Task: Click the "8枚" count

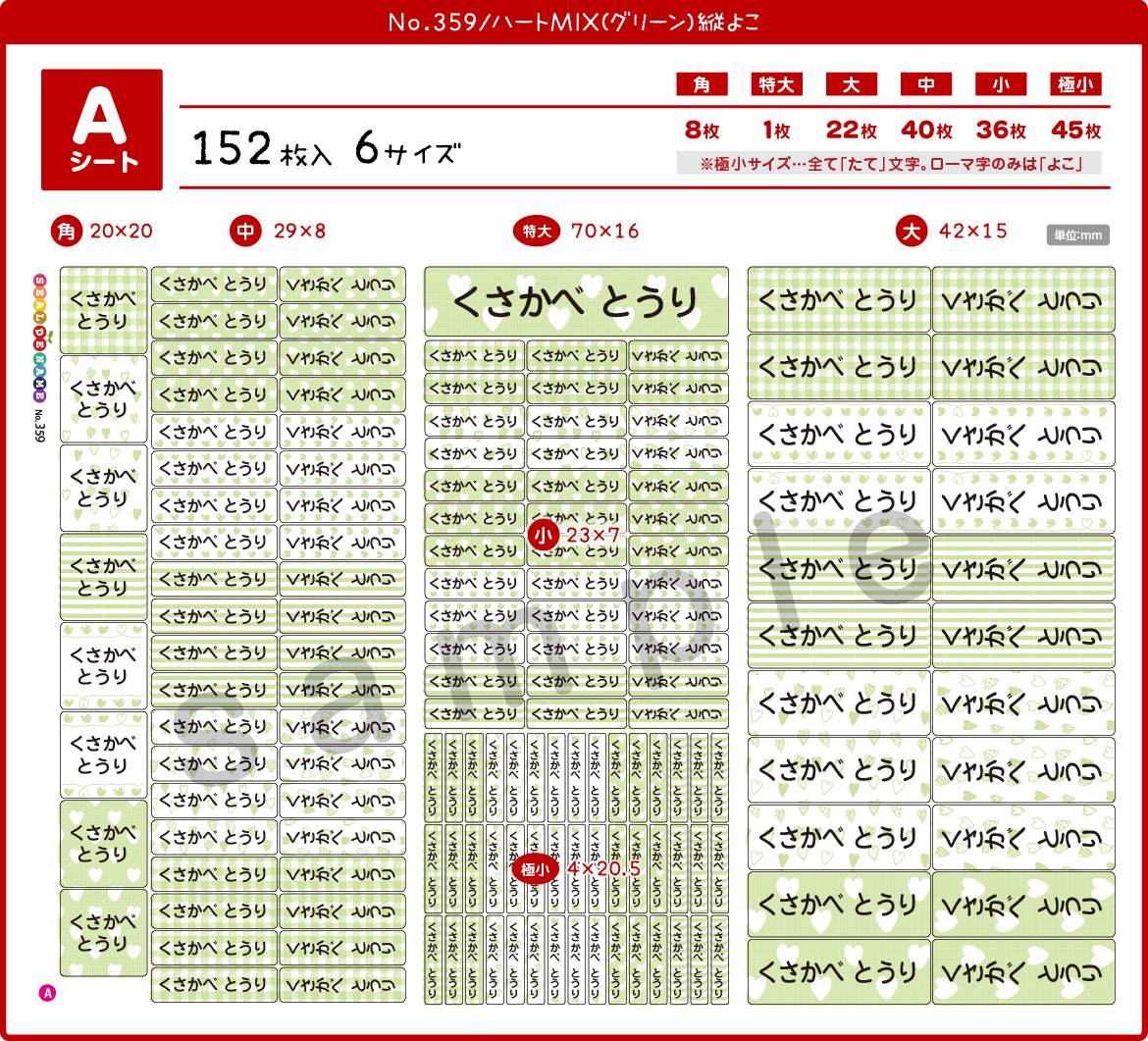Action: (x=703, y=130)
